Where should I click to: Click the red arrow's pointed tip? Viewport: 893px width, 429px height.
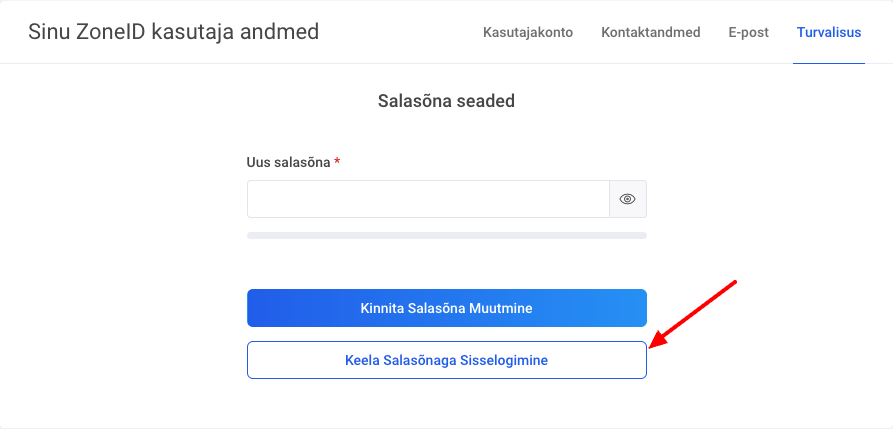pyautogui.click(x=652, y=345)
